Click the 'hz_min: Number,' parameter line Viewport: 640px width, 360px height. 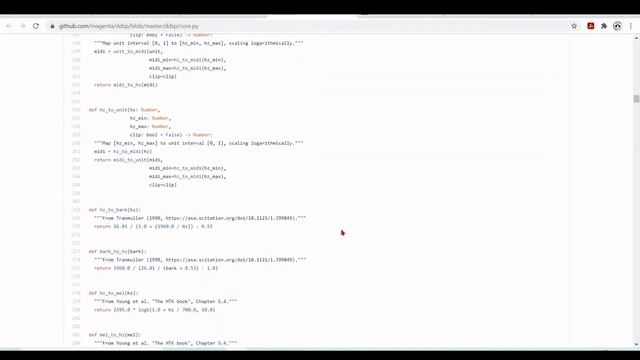click(150, 118)
